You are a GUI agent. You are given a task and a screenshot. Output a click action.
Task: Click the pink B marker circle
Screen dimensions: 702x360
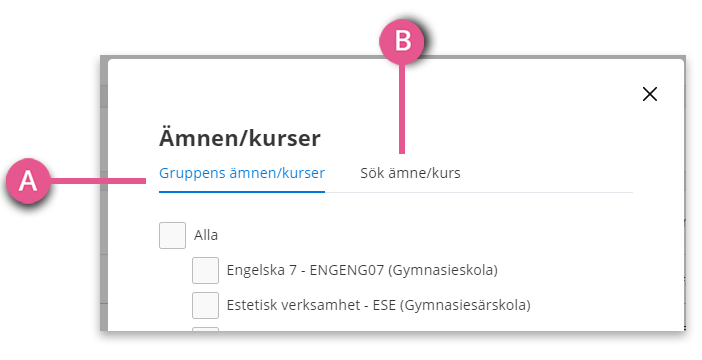click(402, 41)
